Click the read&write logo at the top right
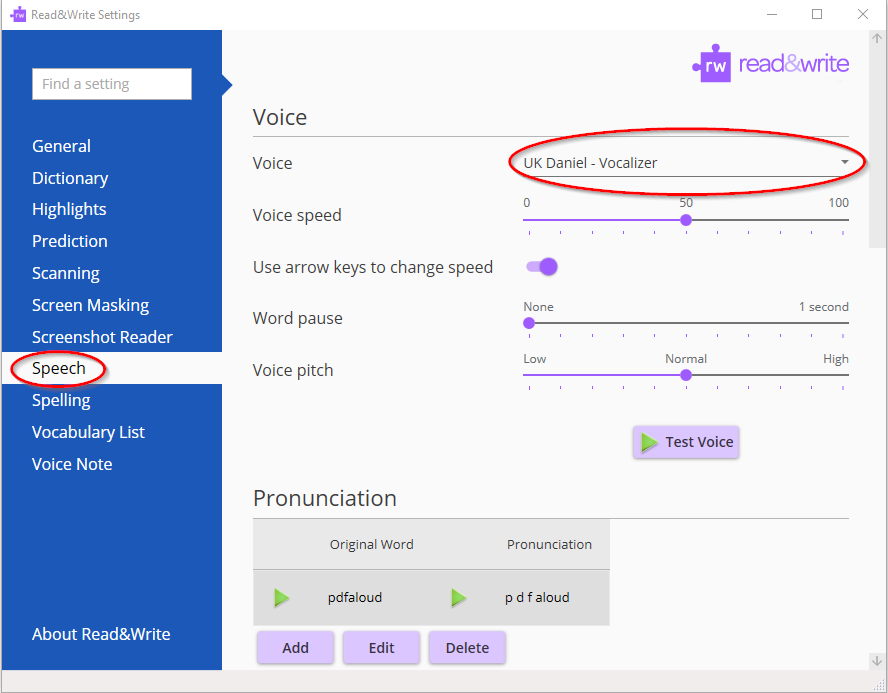Image resolution: width=888 pixels, height=693 pixels. pos(770,63)
